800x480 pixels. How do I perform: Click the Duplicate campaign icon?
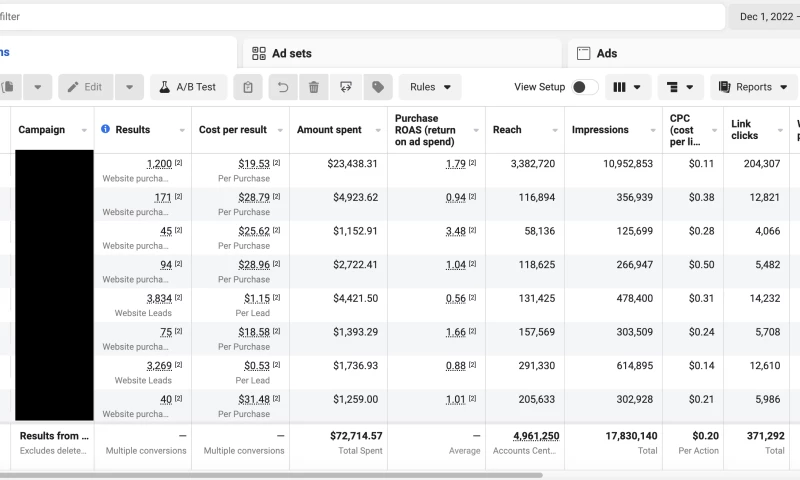(8, 87)
